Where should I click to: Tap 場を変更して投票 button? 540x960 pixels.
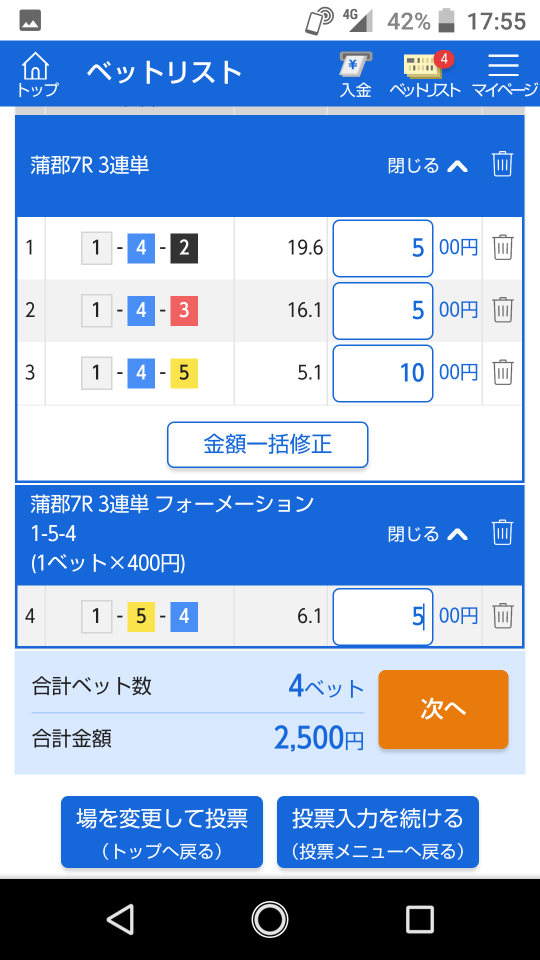162,832
